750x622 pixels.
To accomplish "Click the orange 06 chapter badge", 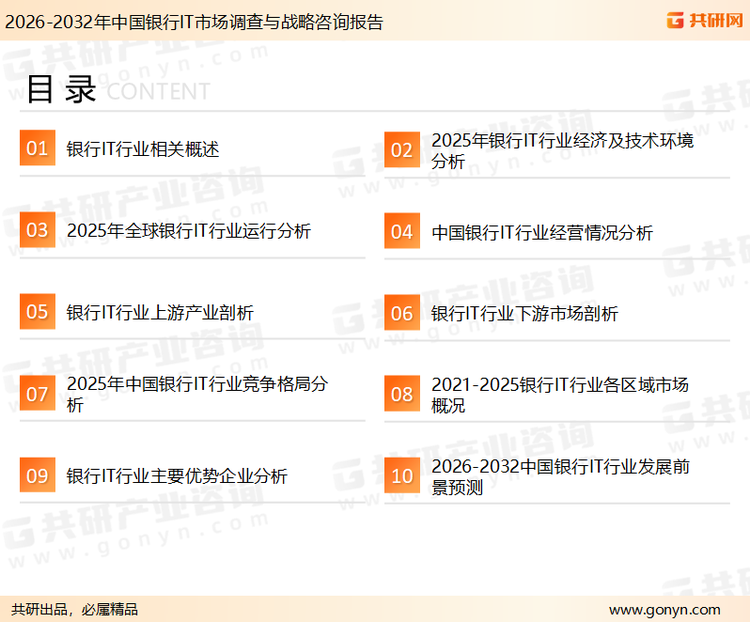I will pos(402,313).
